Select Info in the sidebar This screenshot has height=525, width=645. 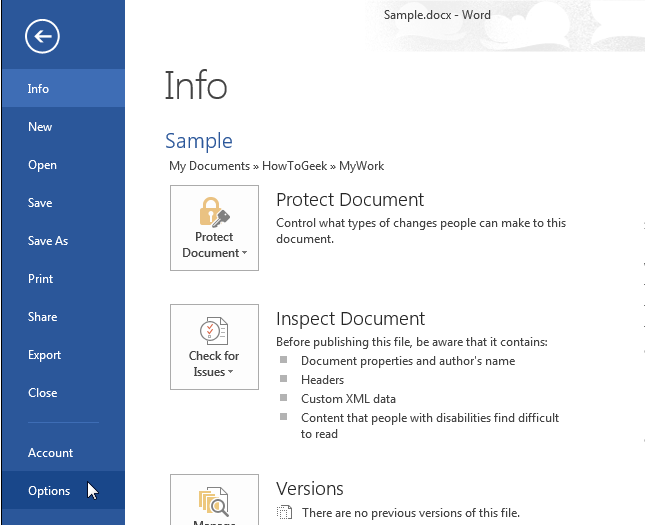(x=39, y=89)
